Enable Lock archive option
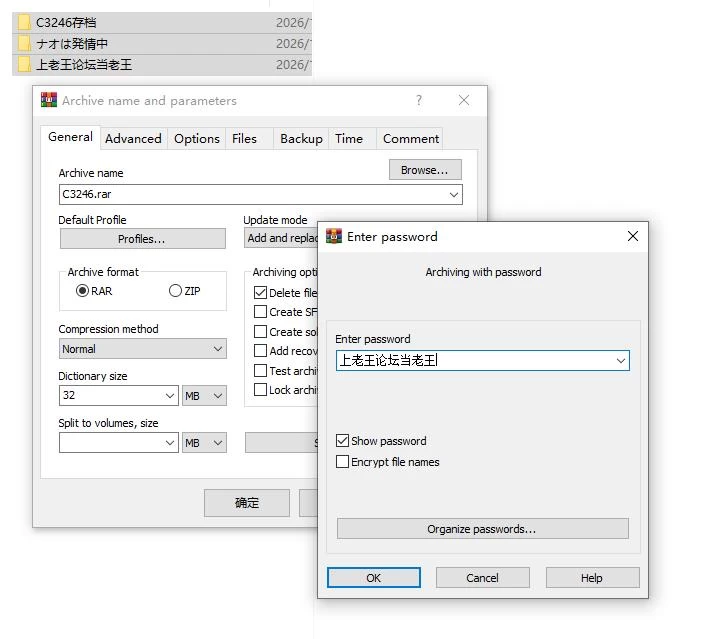The width and height of the screenshot is (717, 639). tap(260, 390)
